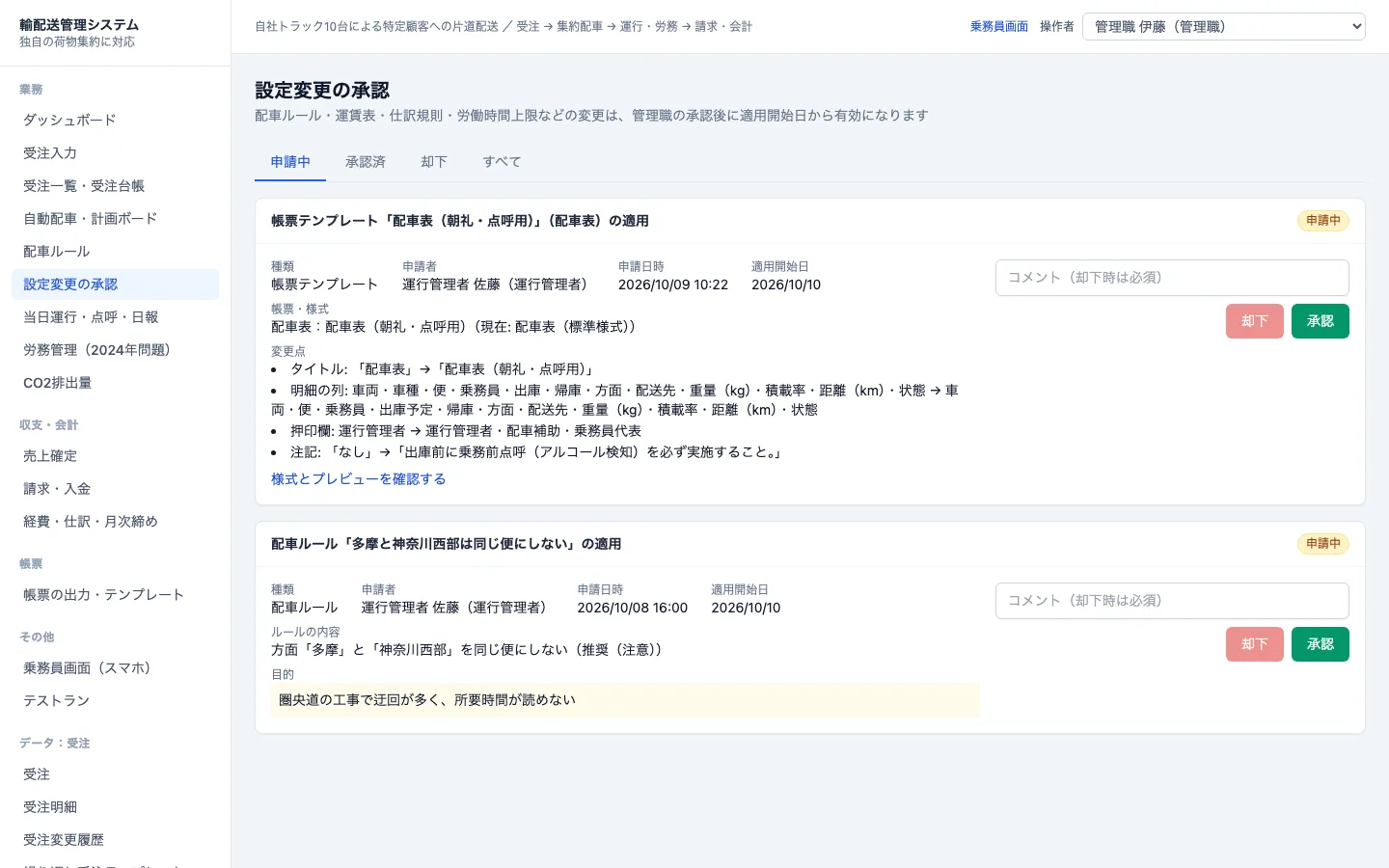Open 自動配車・計画ボード in sidebar
Image resolution: width=1389 pixels, height=868 pixels.
(115, 219)
